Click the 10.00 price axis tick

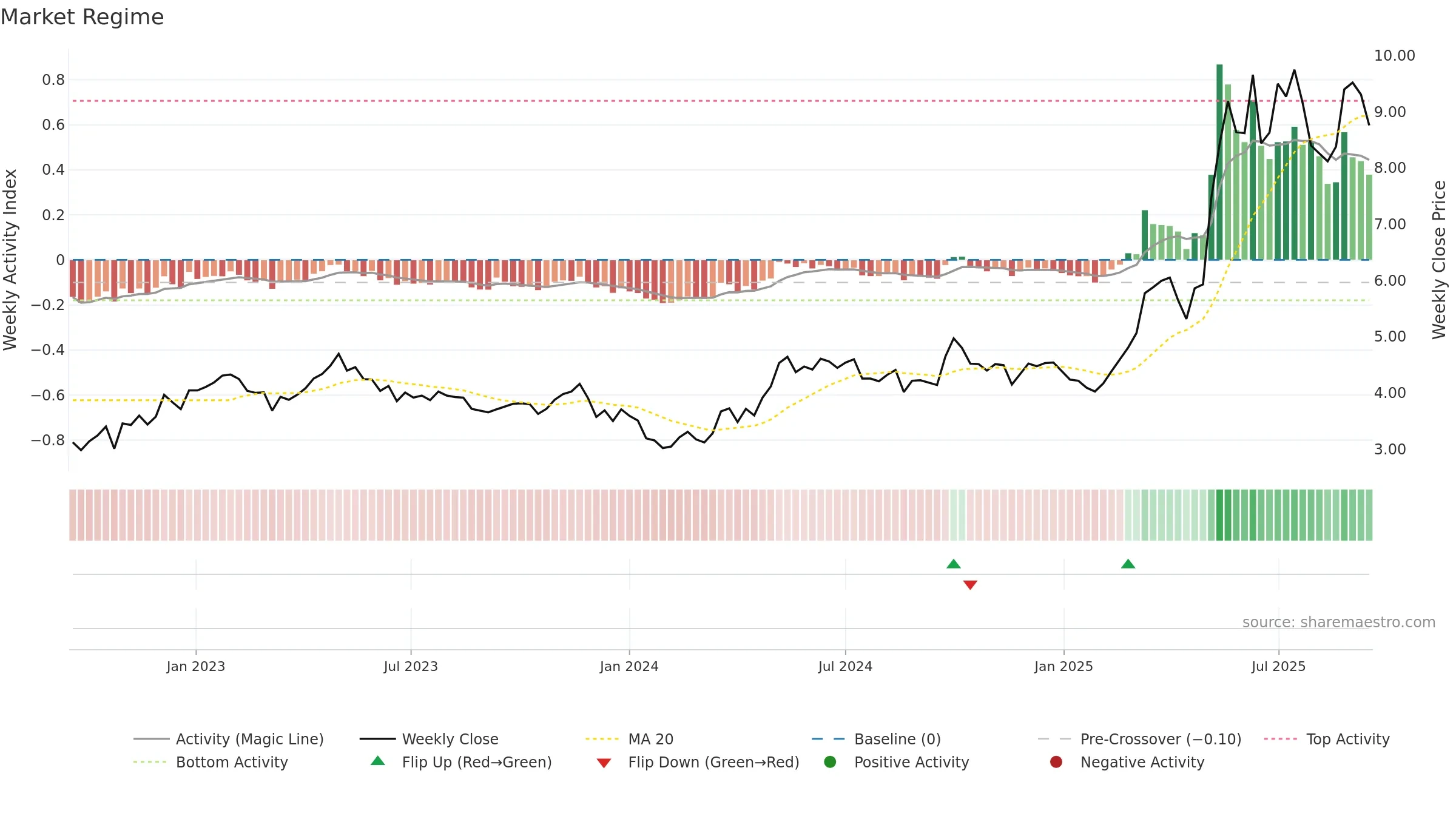pyautogui.click(x=1394, y=56)
